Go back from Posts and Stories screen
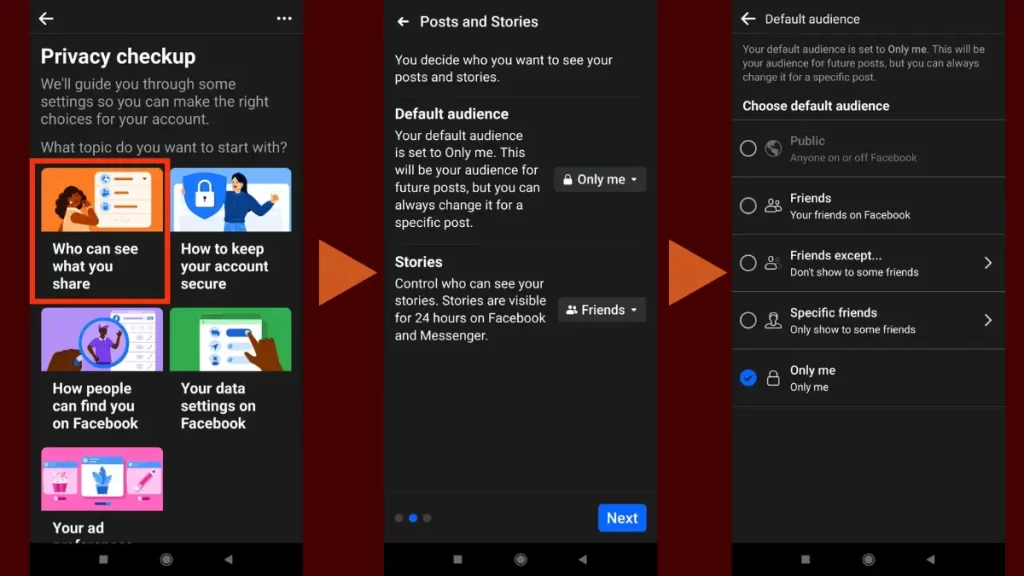Image resolution: width=1024 pixels, height=576 pixels. pyautogui.click(x=403, y=22)
